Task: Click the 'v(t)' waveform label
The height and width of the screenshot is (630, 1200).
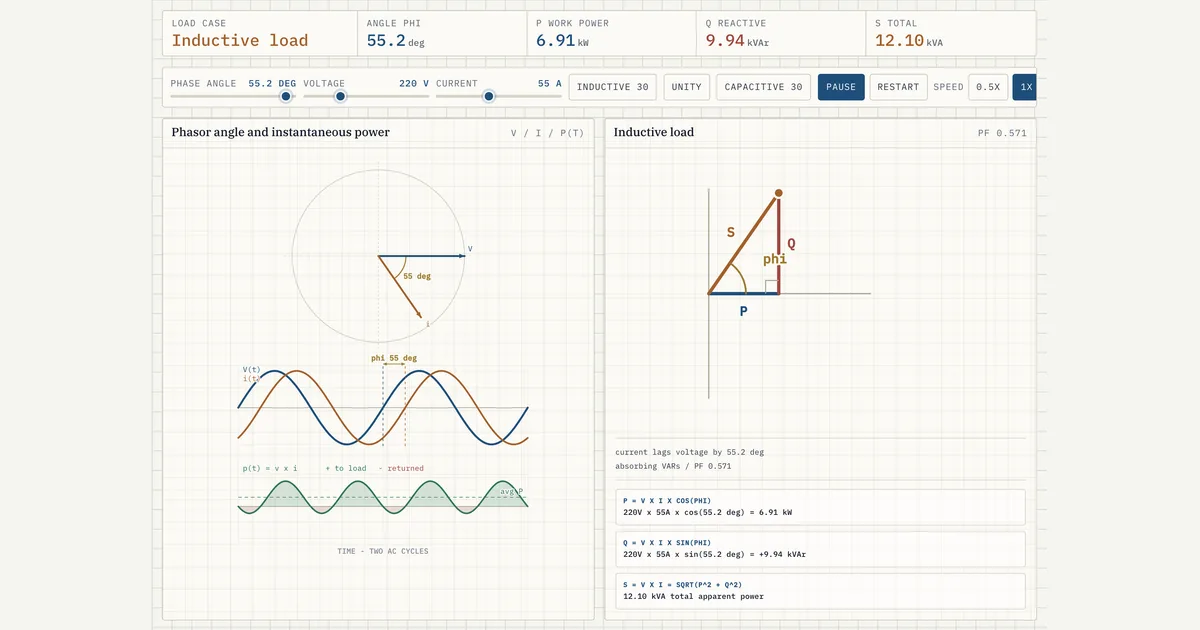Action: [x=251, y=369]
